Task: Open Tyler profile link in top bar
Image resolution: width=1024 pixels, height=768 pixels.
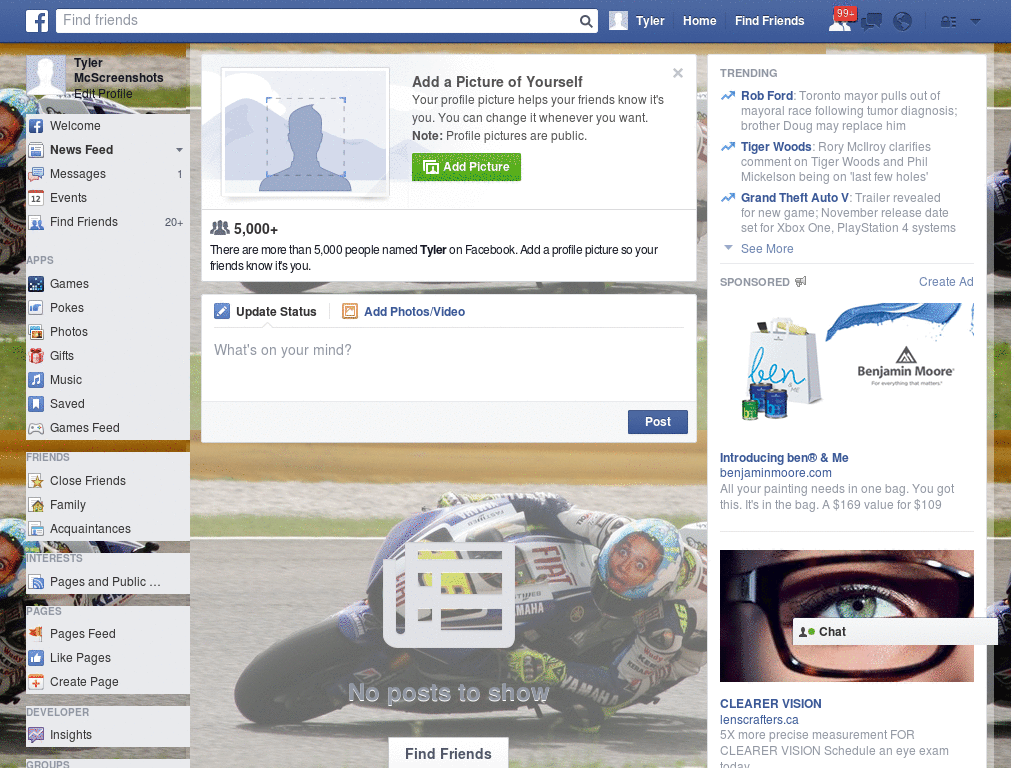Action: [650, 21]
